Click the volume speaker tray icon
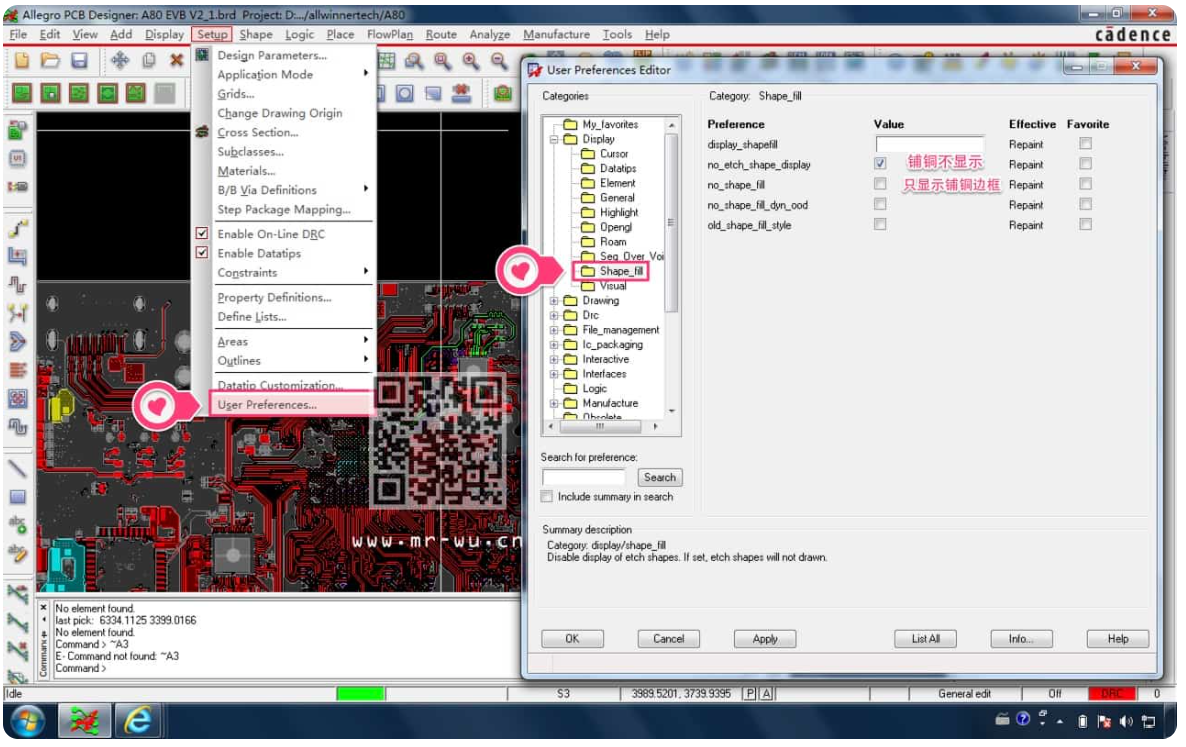This screenshot has width=1186, height=747. coord(1125,721)
